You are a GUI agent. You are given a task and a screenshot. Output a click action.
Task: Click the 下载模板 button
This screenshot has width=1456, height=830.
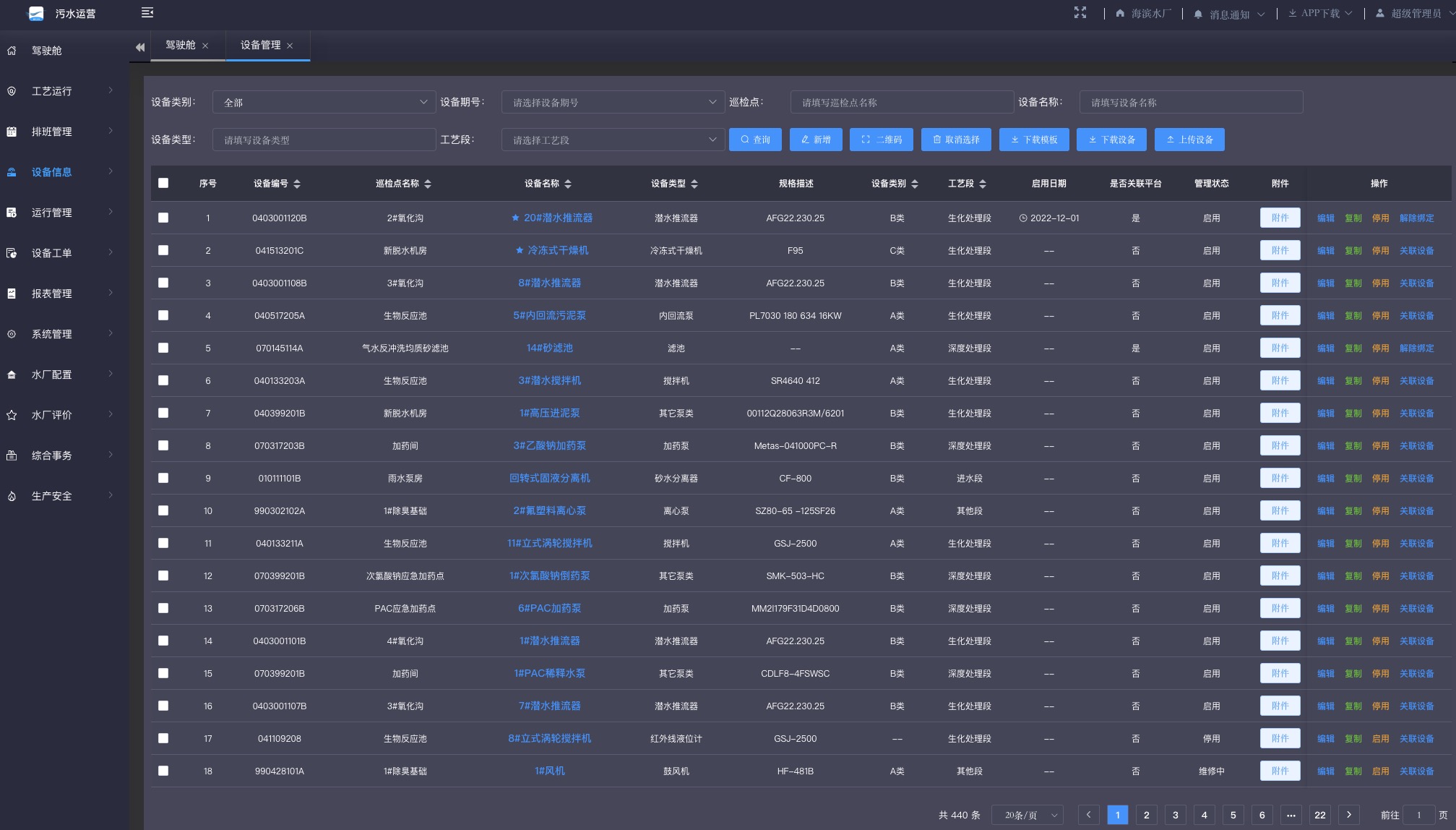click(x=1034, y=140)
